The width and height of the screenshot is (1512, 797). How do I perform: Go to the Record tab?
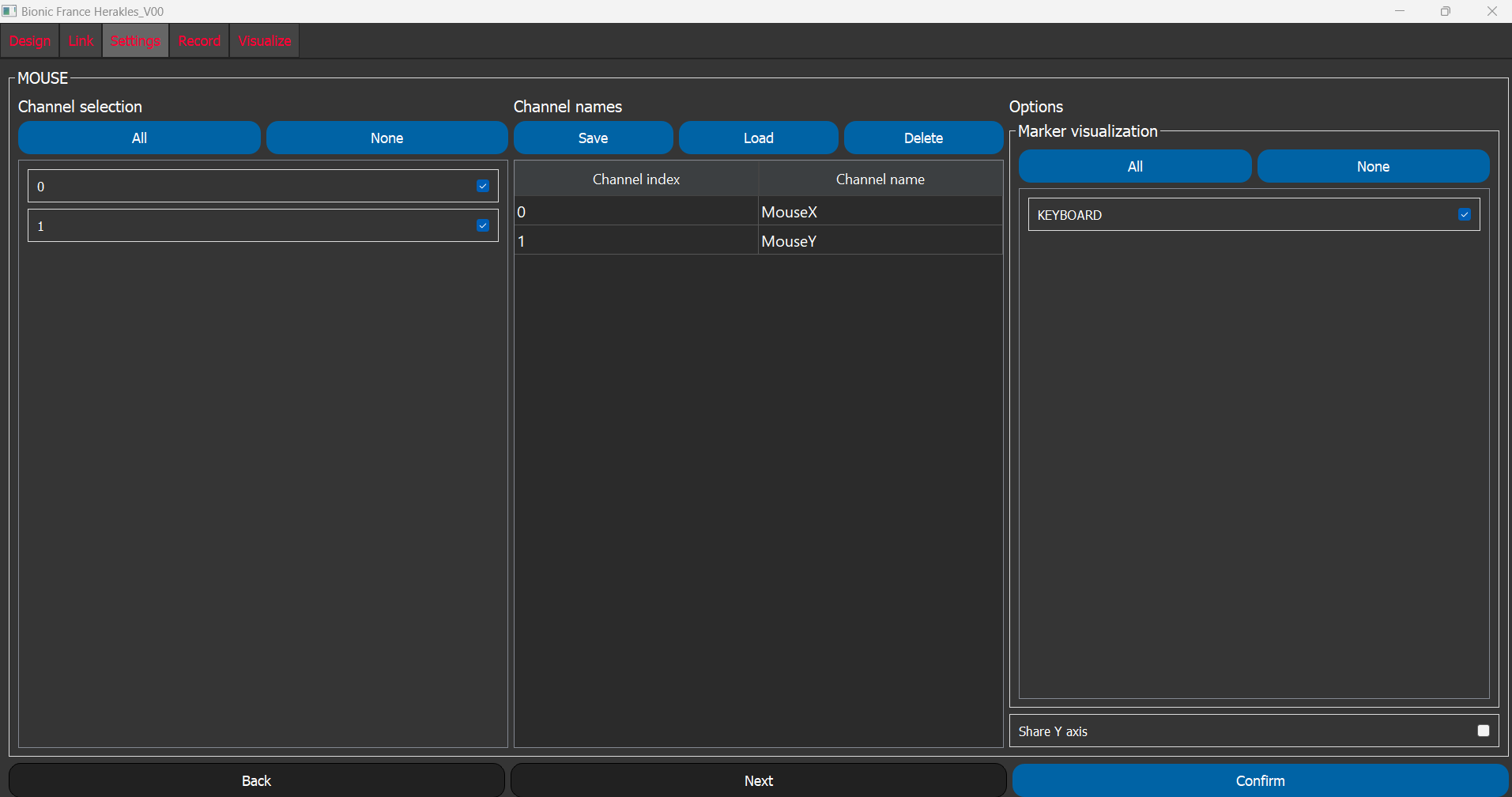pos(199,41)
